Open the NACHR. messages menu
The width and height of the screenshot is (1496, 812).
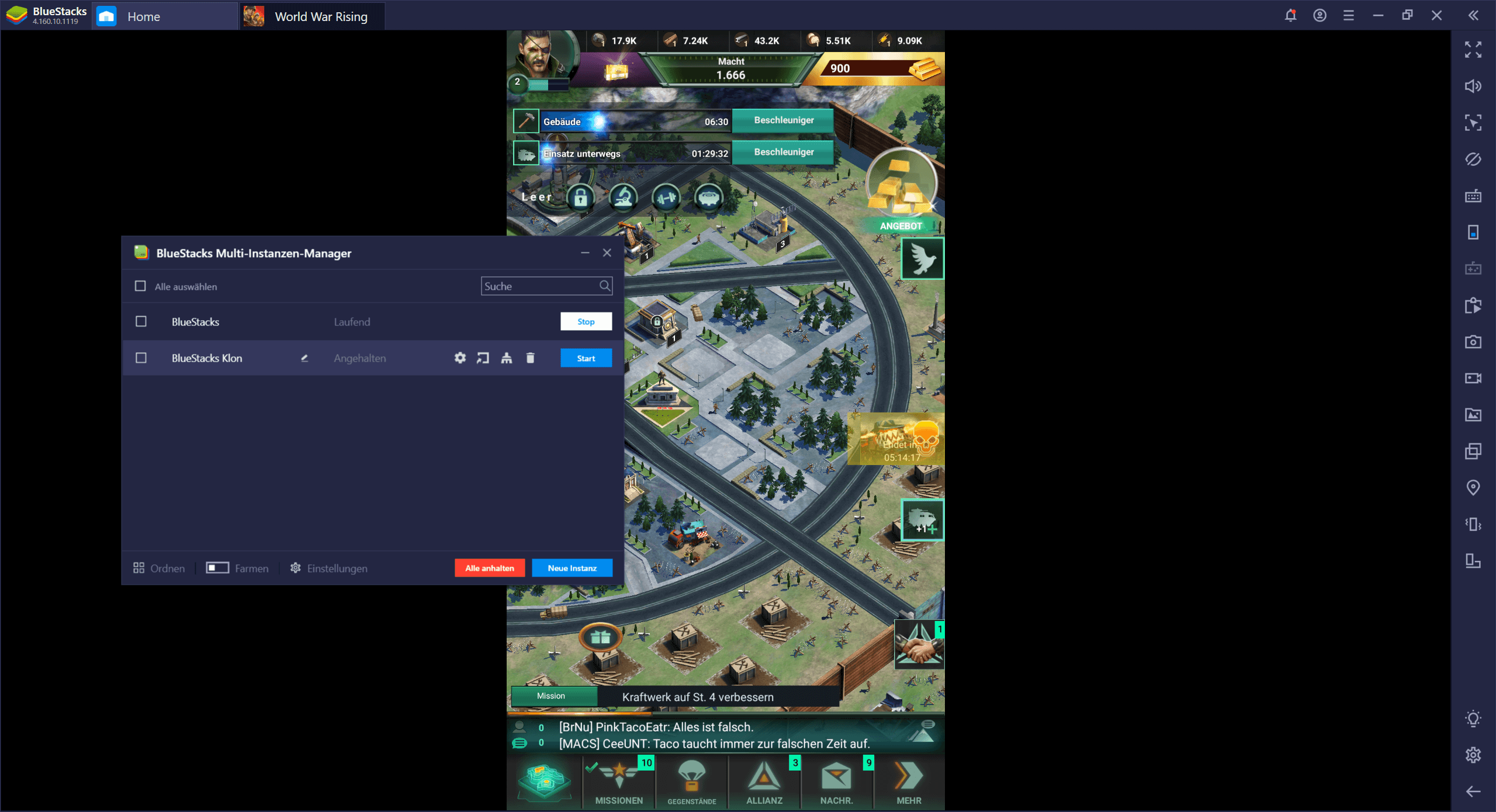[837, 783]
